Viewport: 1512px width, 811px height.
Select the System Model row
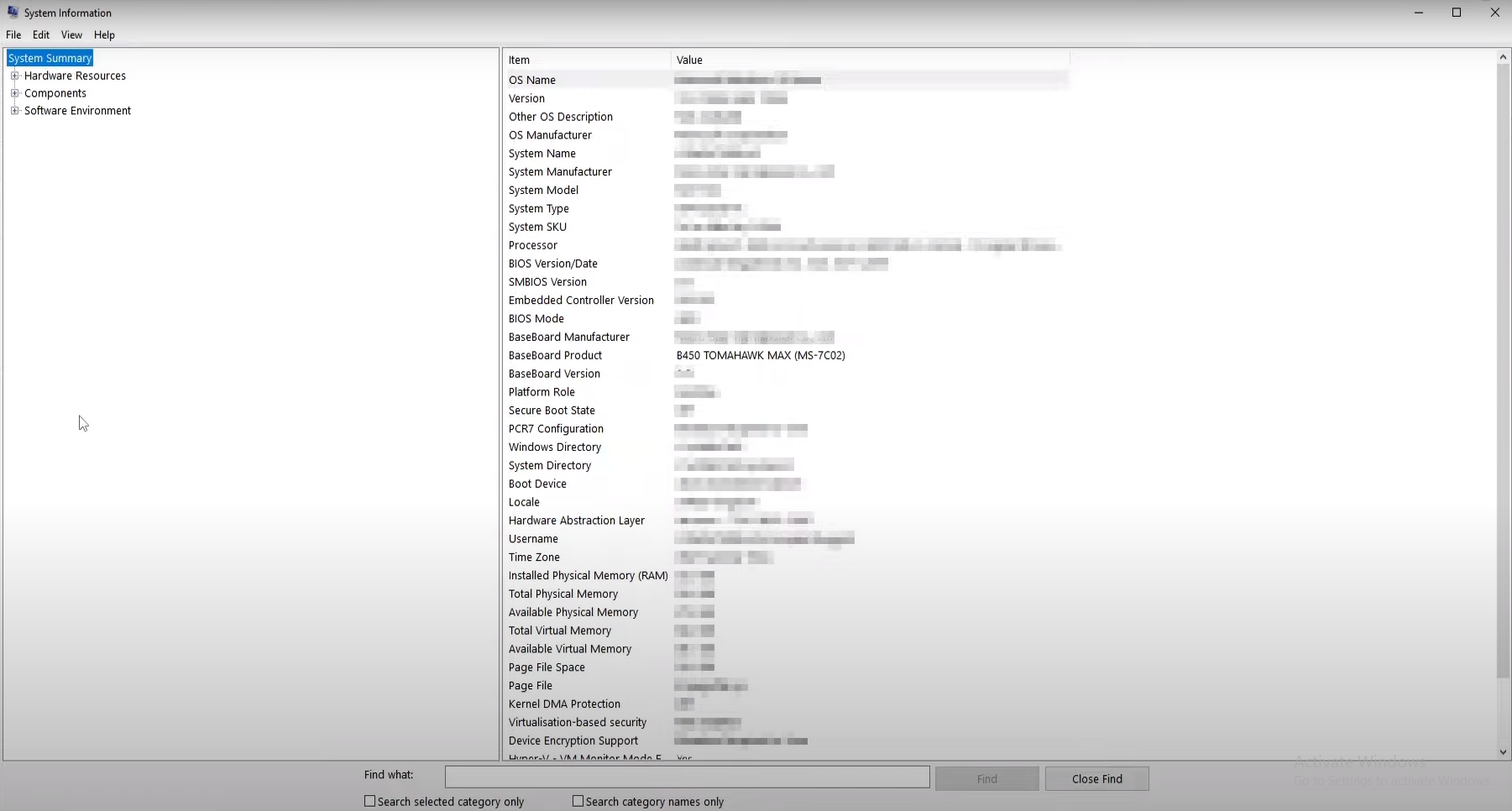click(x=787, y=191)
